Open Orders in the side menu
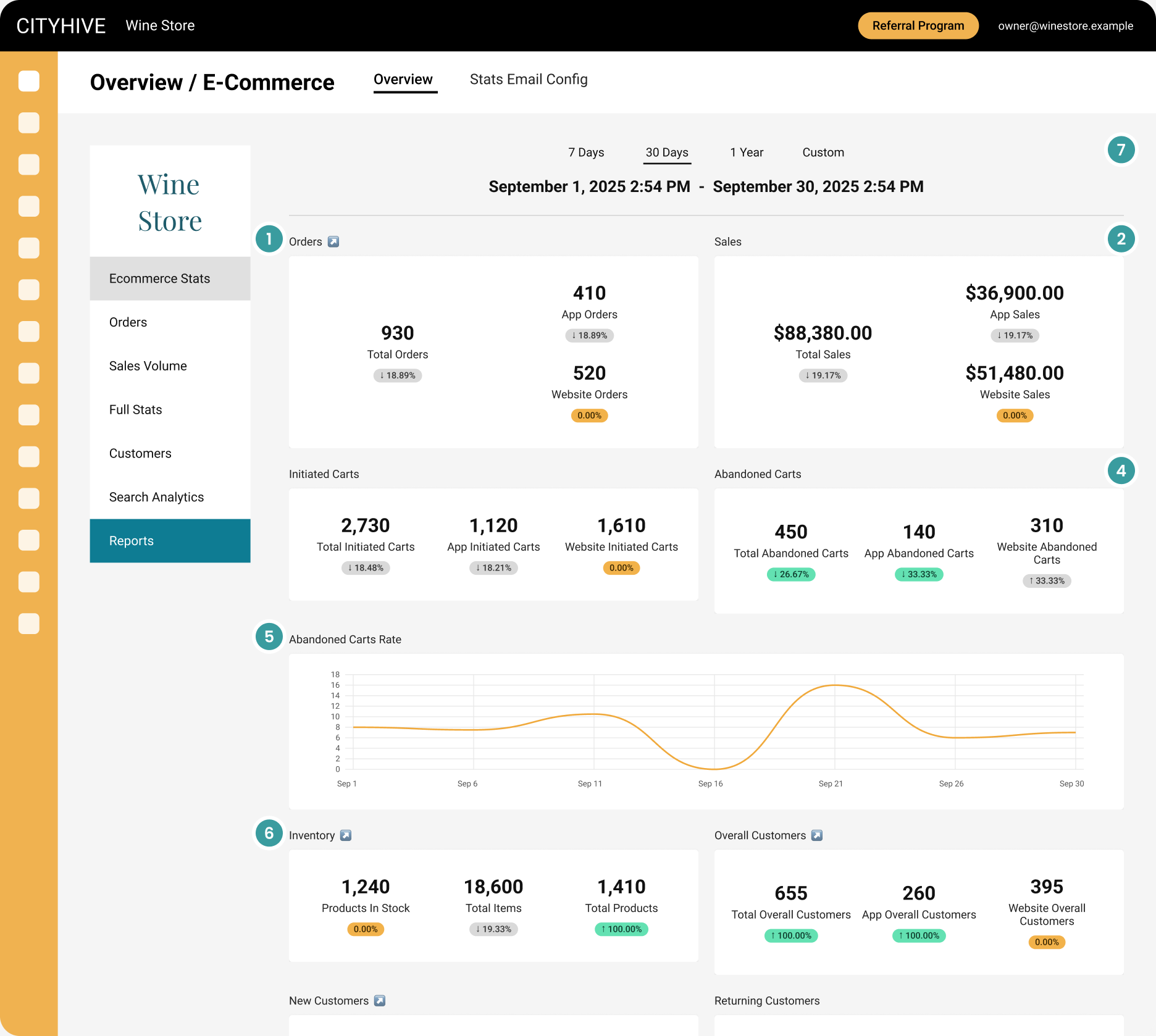The image size is (1156, 1036). click(170, 322)
